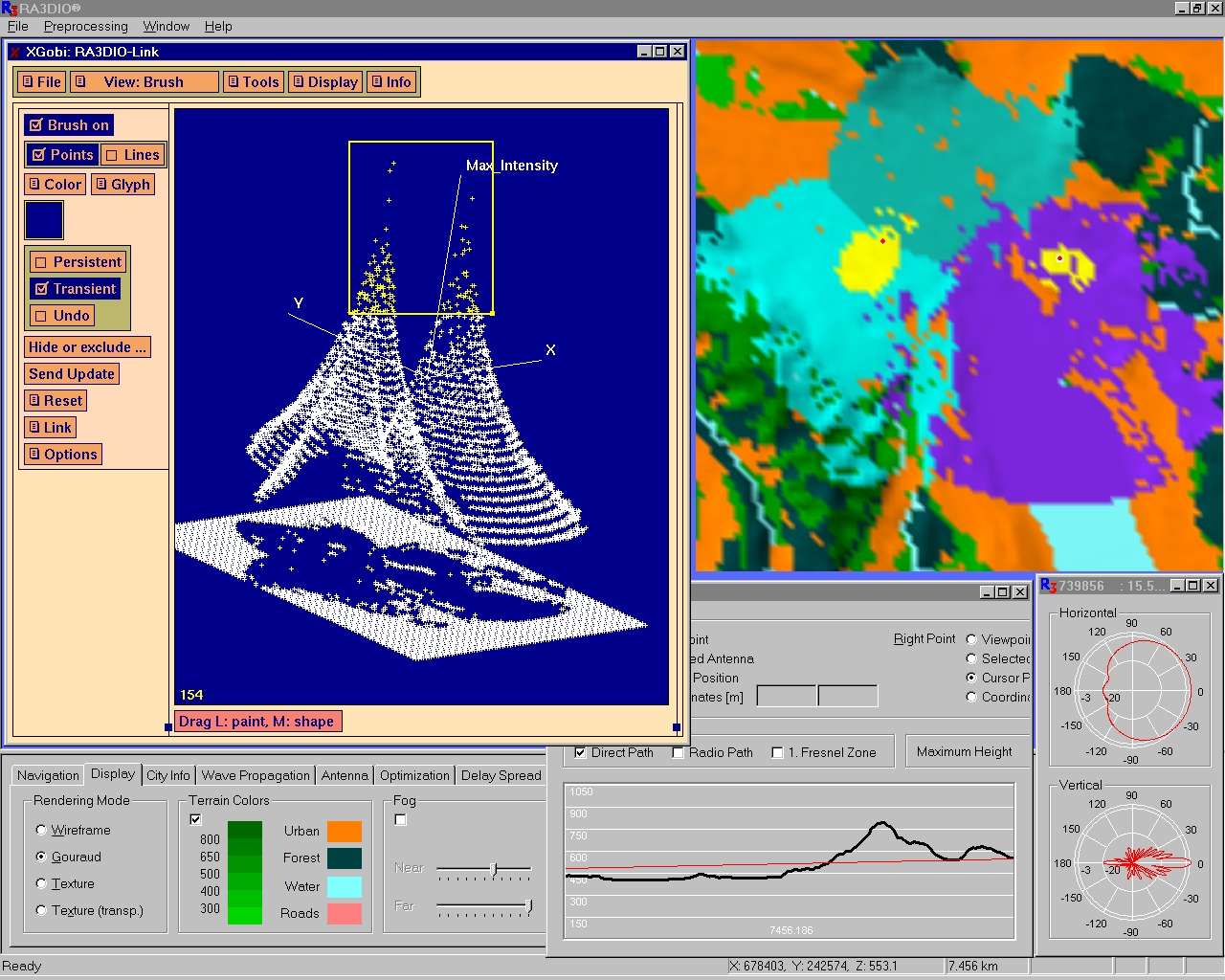Click the Send Update button

72,374
